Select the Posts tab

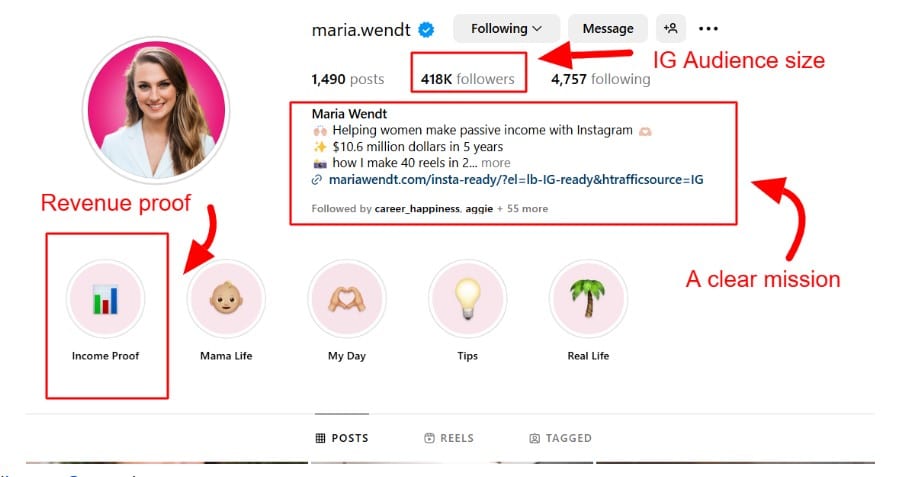[342, 438]
